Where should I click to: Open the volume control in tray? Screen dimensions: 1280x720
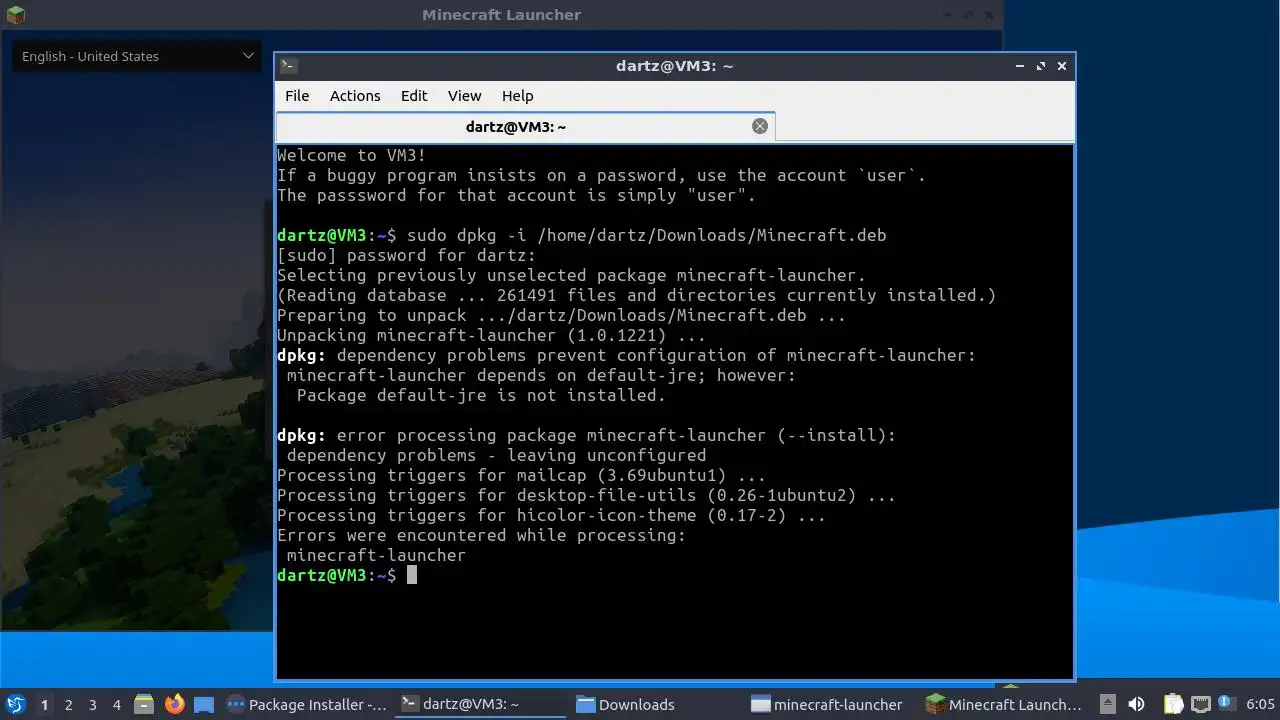[x=1136, y=704]
